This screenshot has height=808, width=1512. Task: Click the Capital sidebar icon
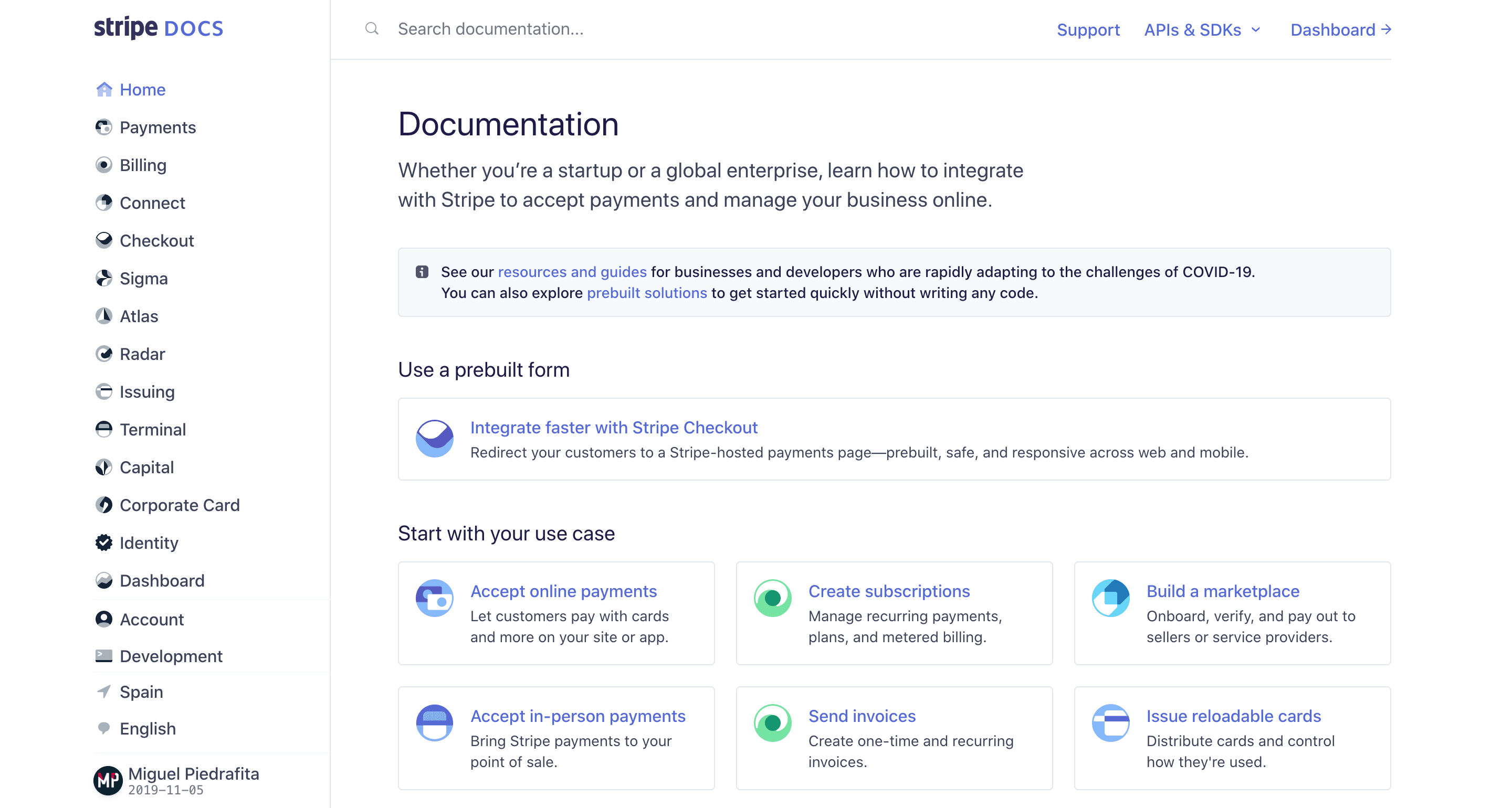[104, 467]
